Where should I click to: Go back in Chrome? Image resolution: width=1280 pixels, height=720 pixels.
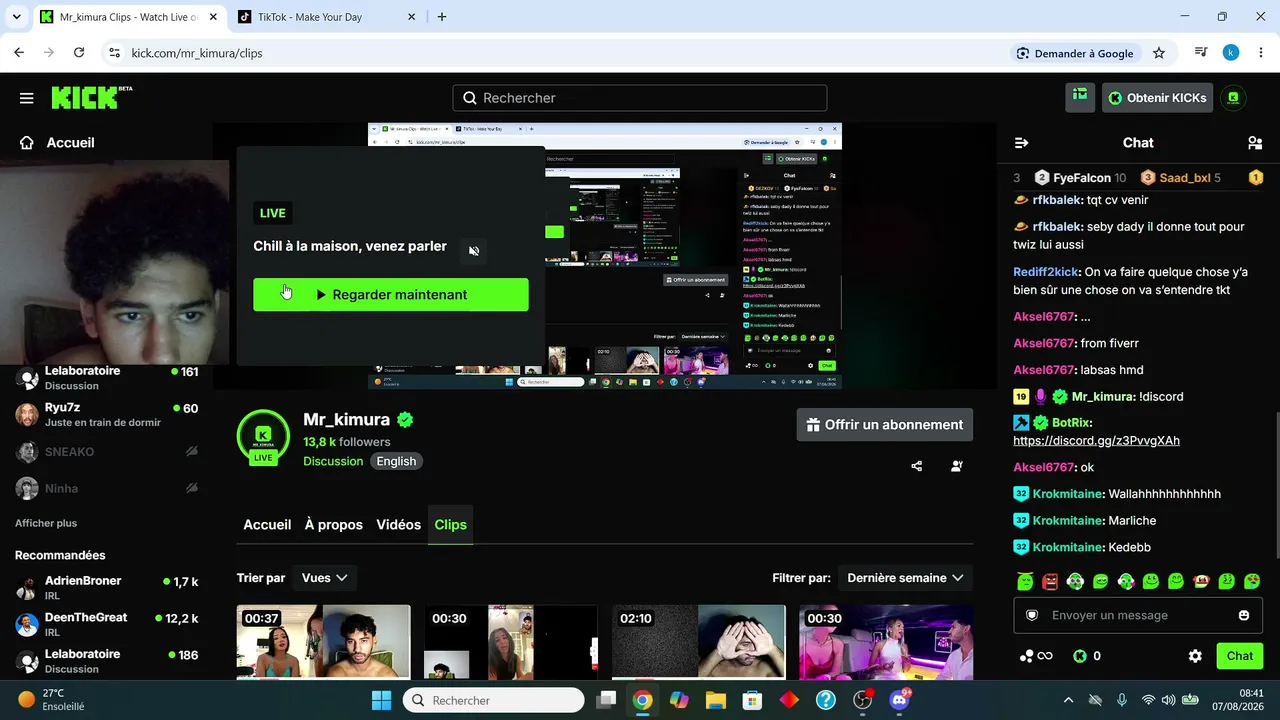(x=19, y=53)
